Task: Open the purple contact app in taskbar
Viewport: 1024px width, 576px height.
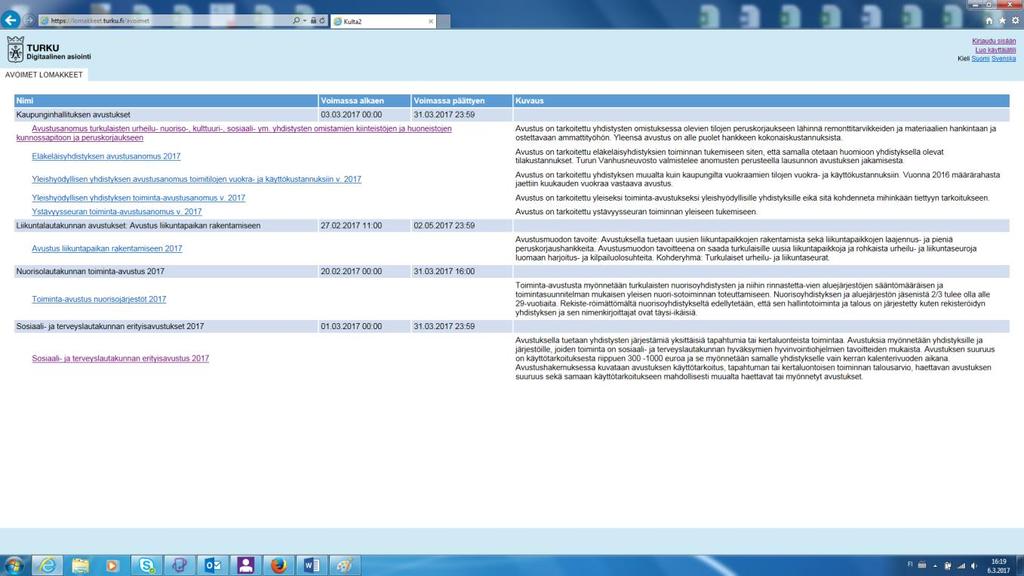Action: pyautogui.click(x=246, y=565)
